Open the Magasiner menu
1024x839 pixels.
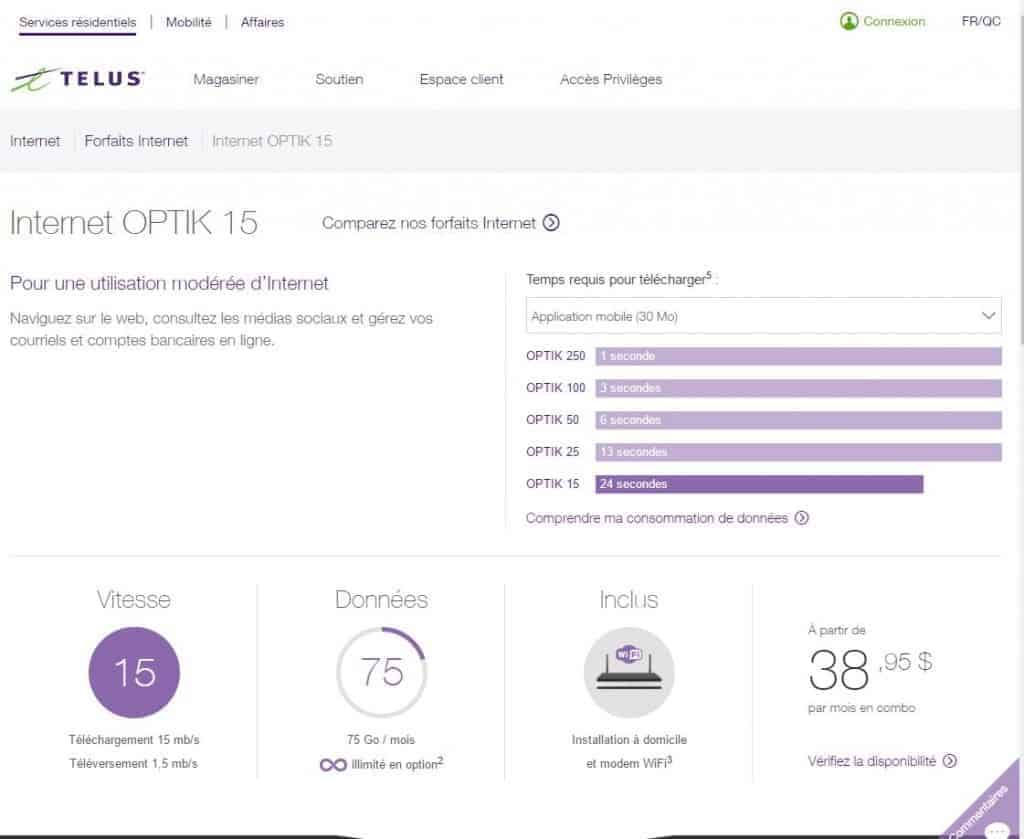(x=226, y=80)
